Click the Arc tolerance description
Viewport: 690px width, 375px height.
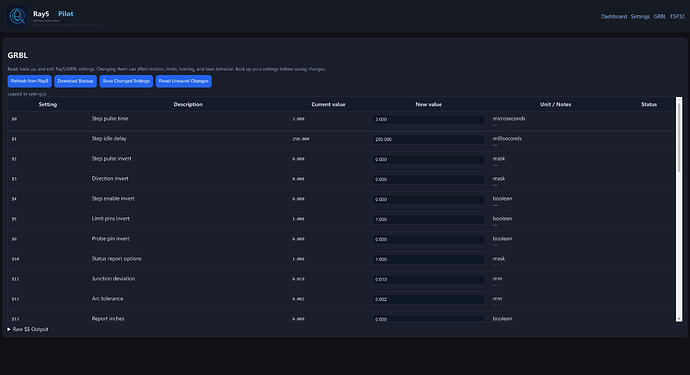(107, 299)
